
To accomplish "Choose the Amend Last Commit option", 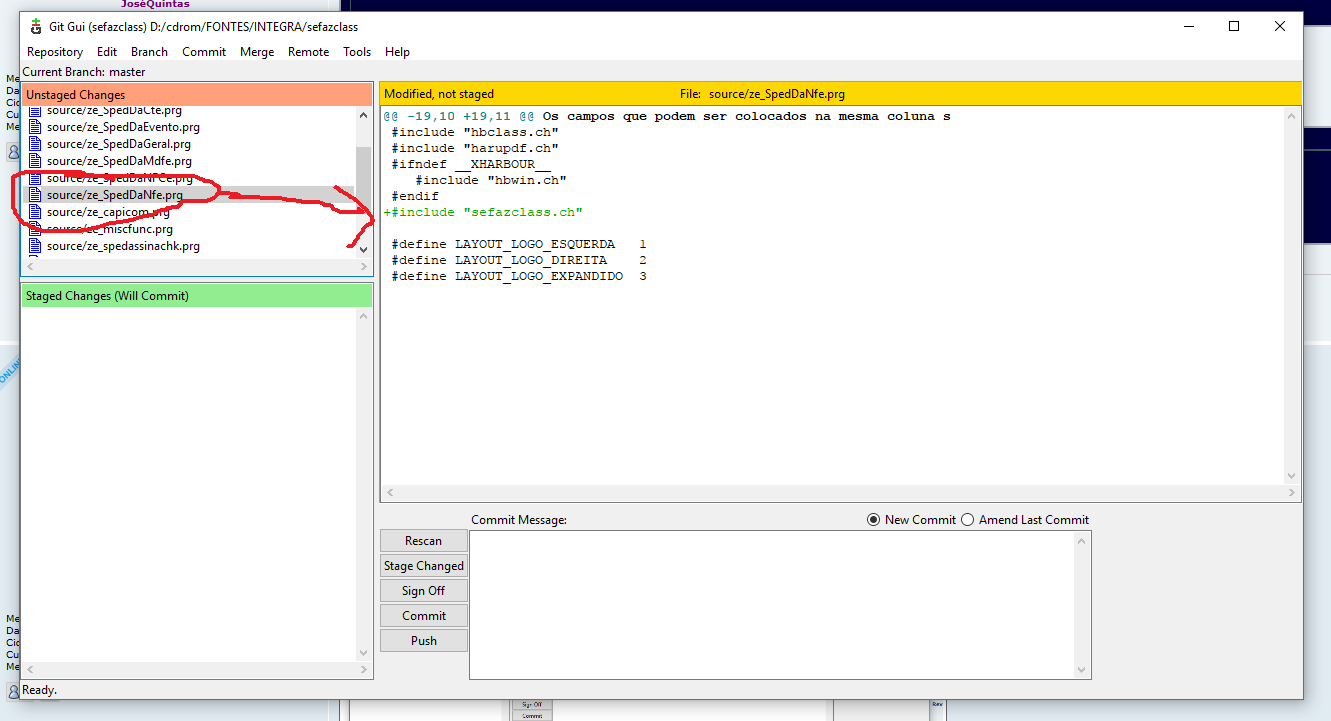I will (967, 520).
